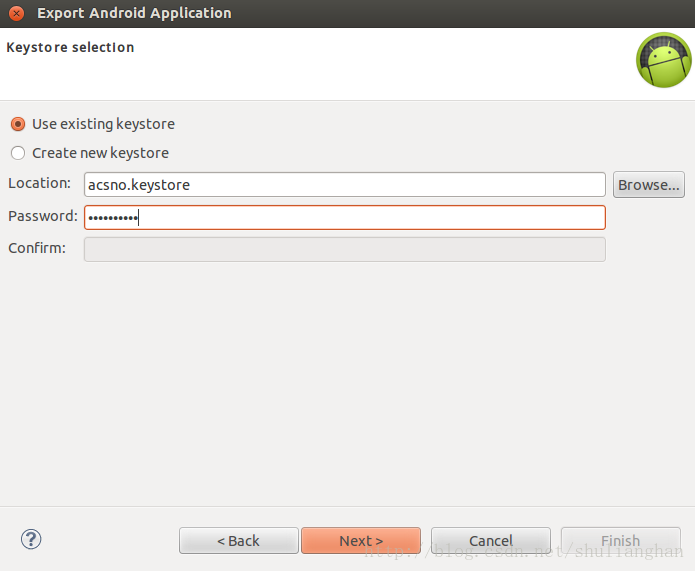This screenshot has height=571, width=695.
Task: Click the Password: label
Action: point(43,216)
